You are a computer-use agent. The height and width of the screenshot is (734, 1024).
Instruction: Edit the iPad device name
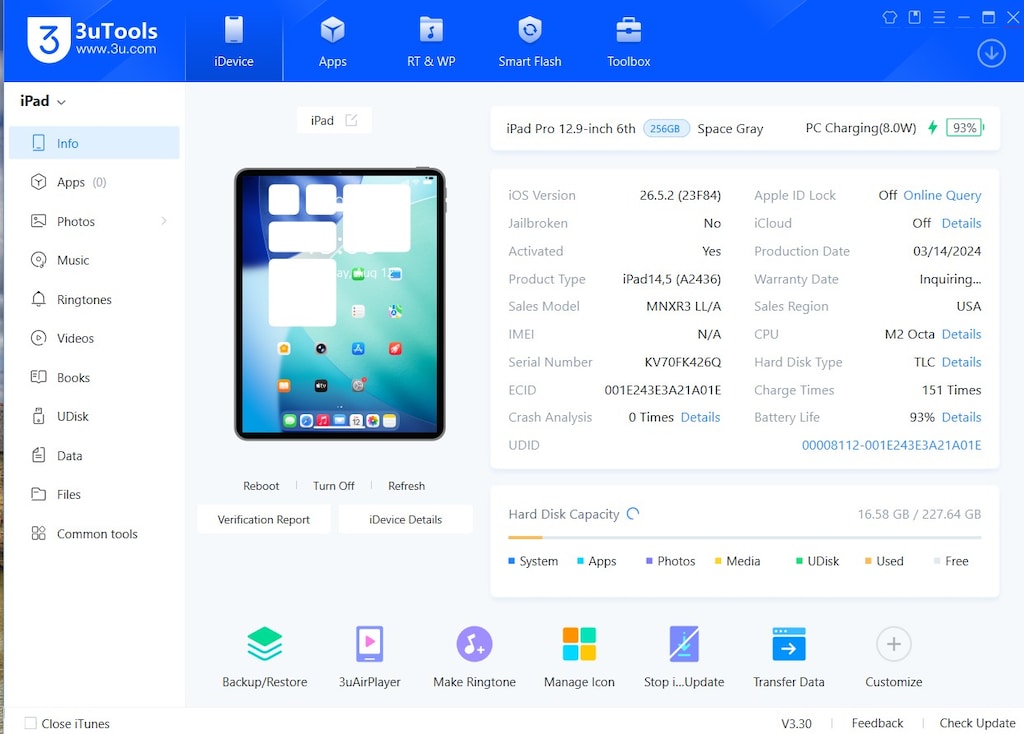pos(351,120)
